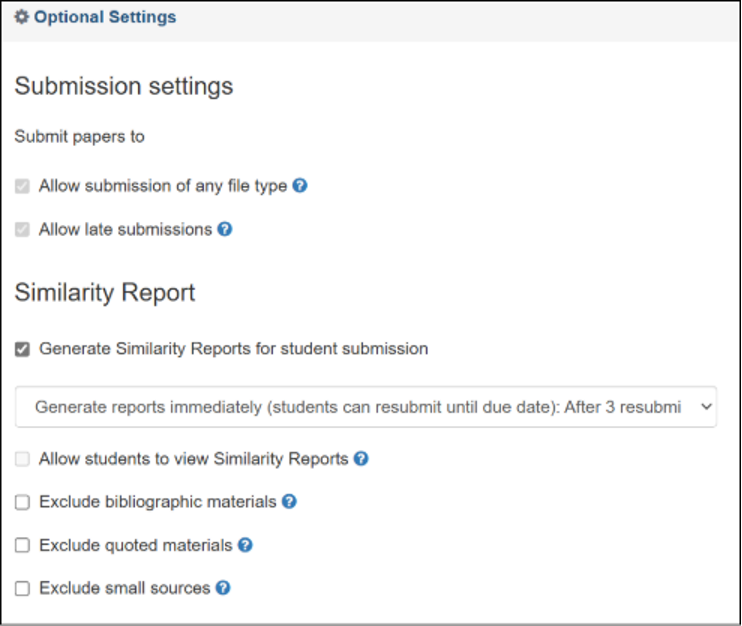Click the Optional Settings gear icon
This screenshot has height=626, width=742.
[x=21, y=17]
